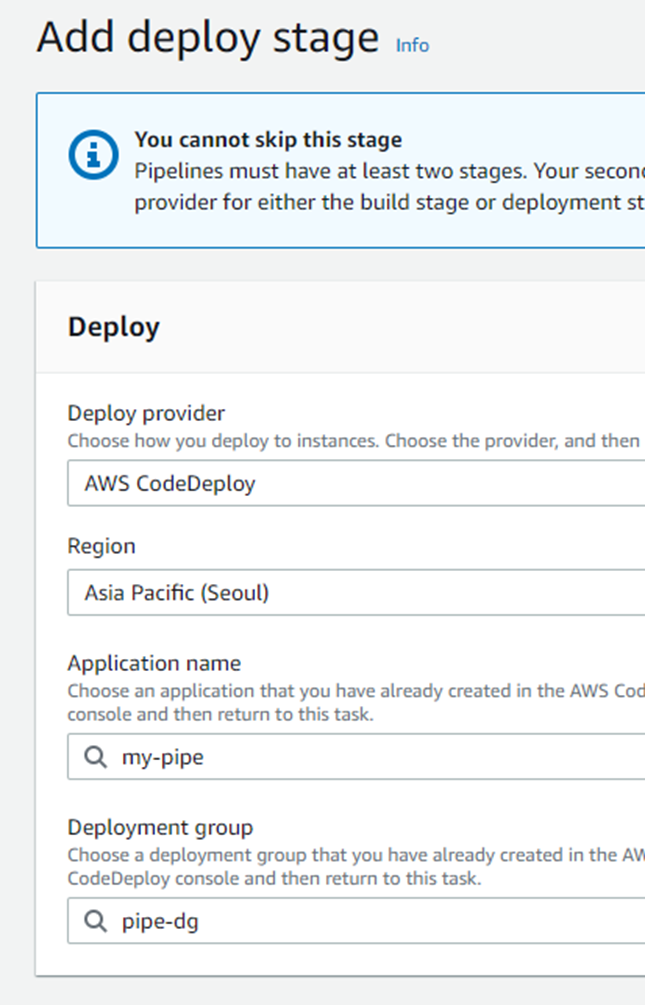The width and height of the screenshot is (645, 1005).
Task: Open the Info link beside Add deploy stage
Action: point(412,46)
